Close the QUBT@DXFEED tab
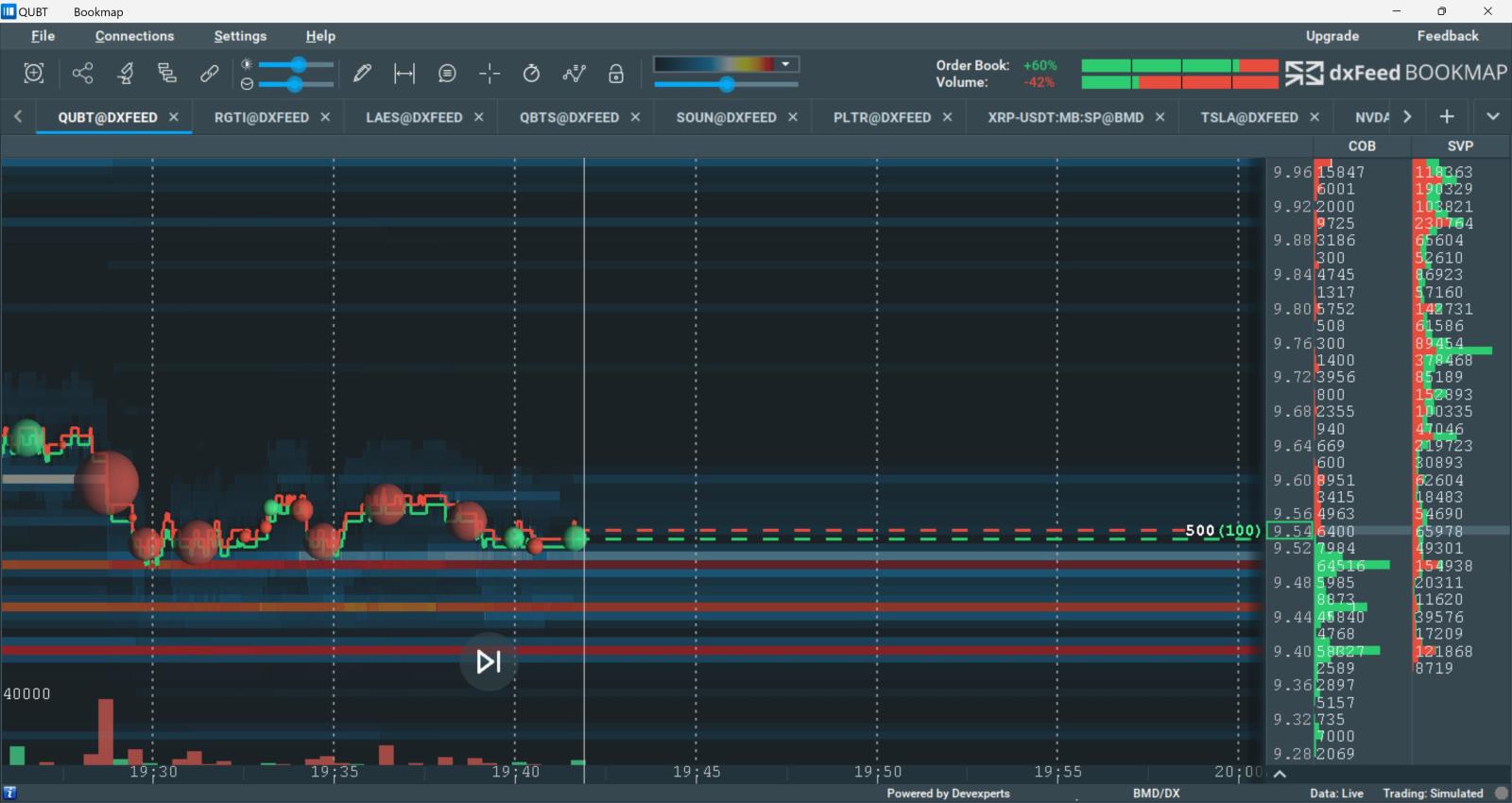Screen dimensions: 1512x803 click(174, 117)
